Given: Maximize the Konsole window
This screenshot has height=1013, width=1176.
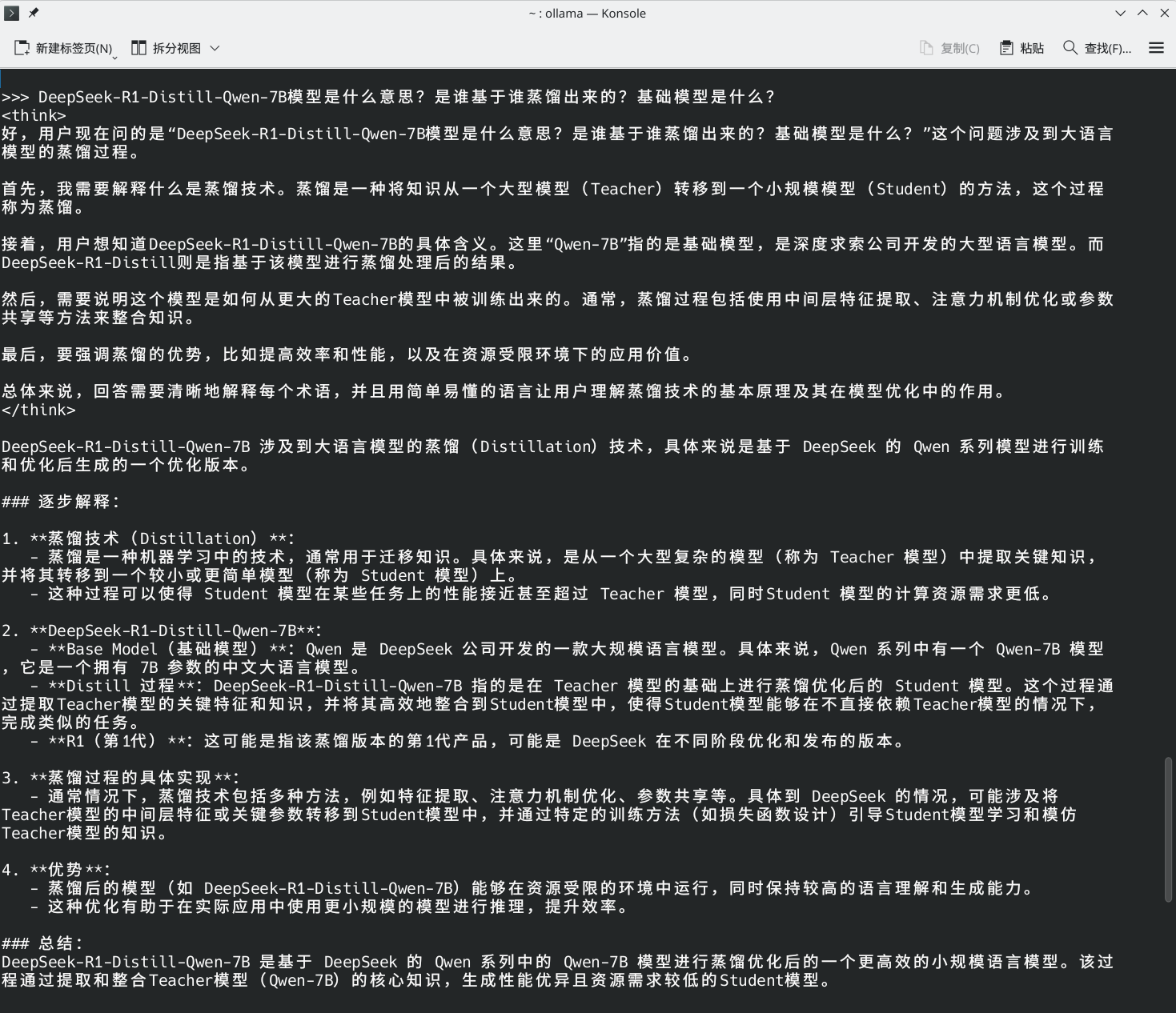Looking at the screenshot, I should (x=1142, y=13).
